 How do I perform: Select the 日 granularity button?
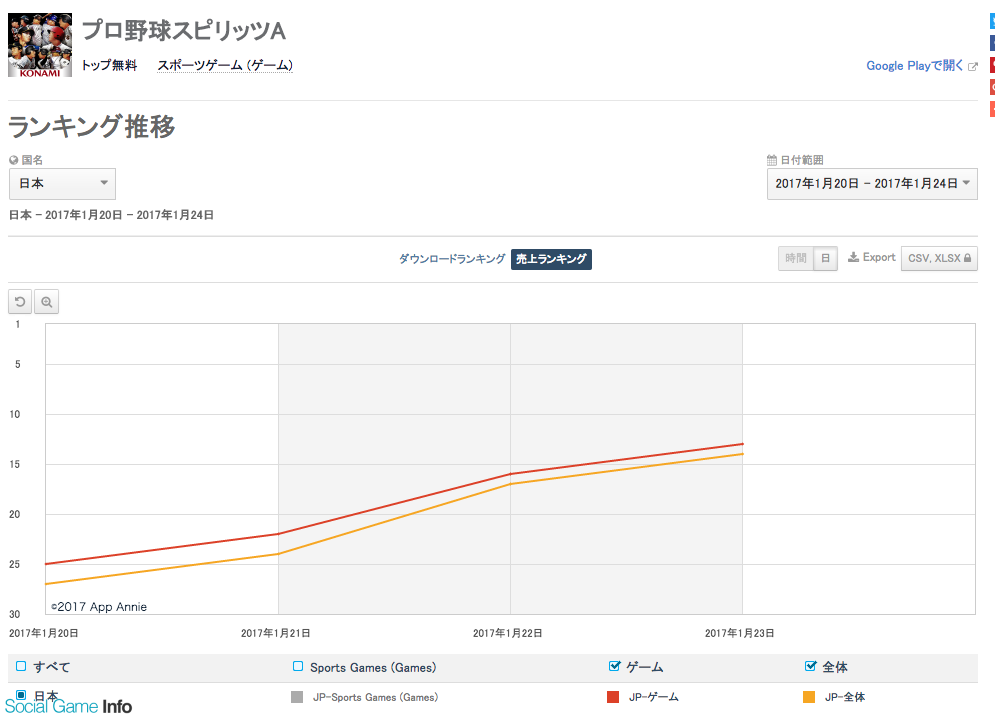point(826,258)
